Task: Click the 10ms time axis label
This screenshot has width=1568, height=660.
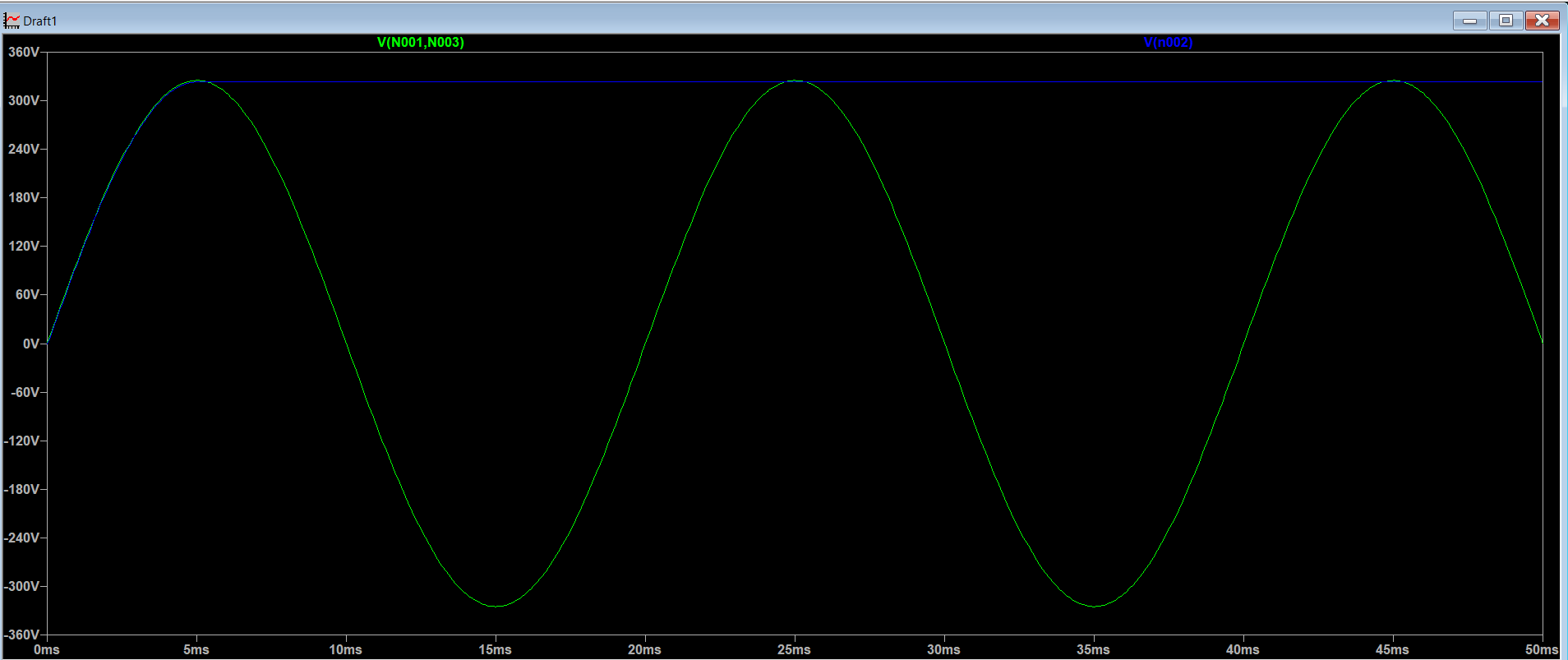Action: (346, 649)
